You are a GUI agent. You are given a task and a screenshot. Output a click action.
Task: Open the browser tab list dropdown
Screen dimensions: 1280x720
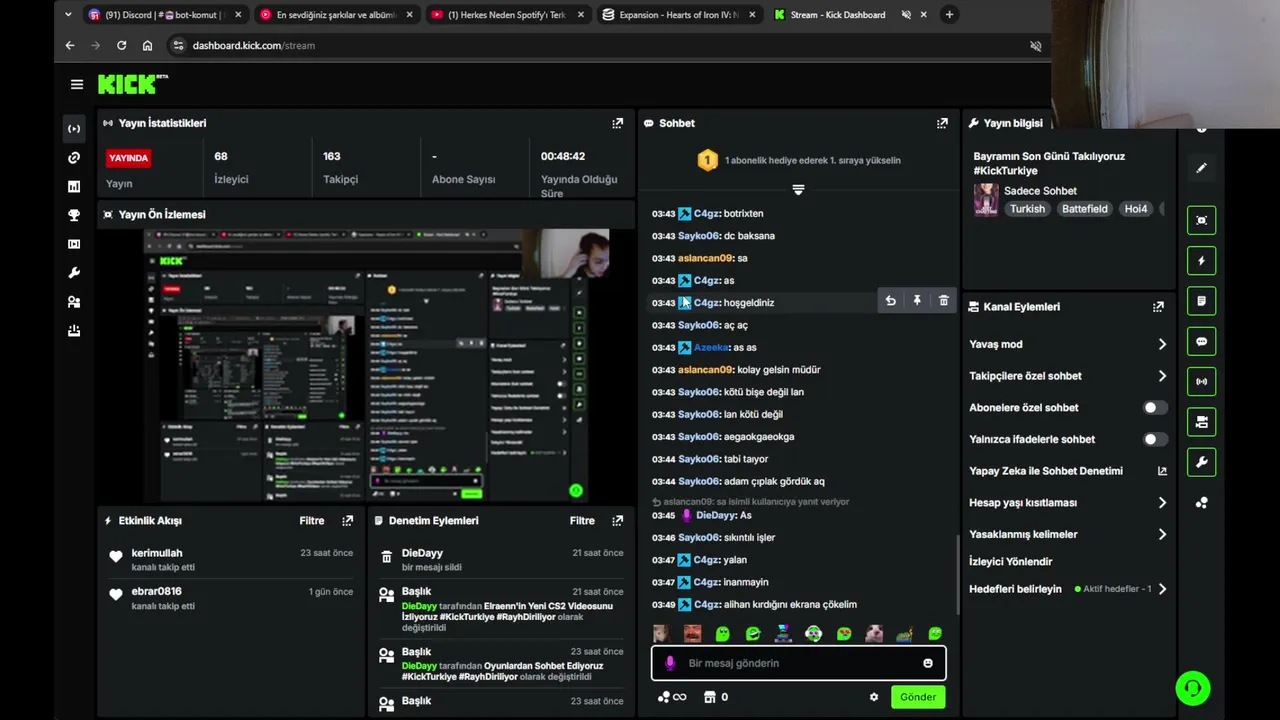68,15
